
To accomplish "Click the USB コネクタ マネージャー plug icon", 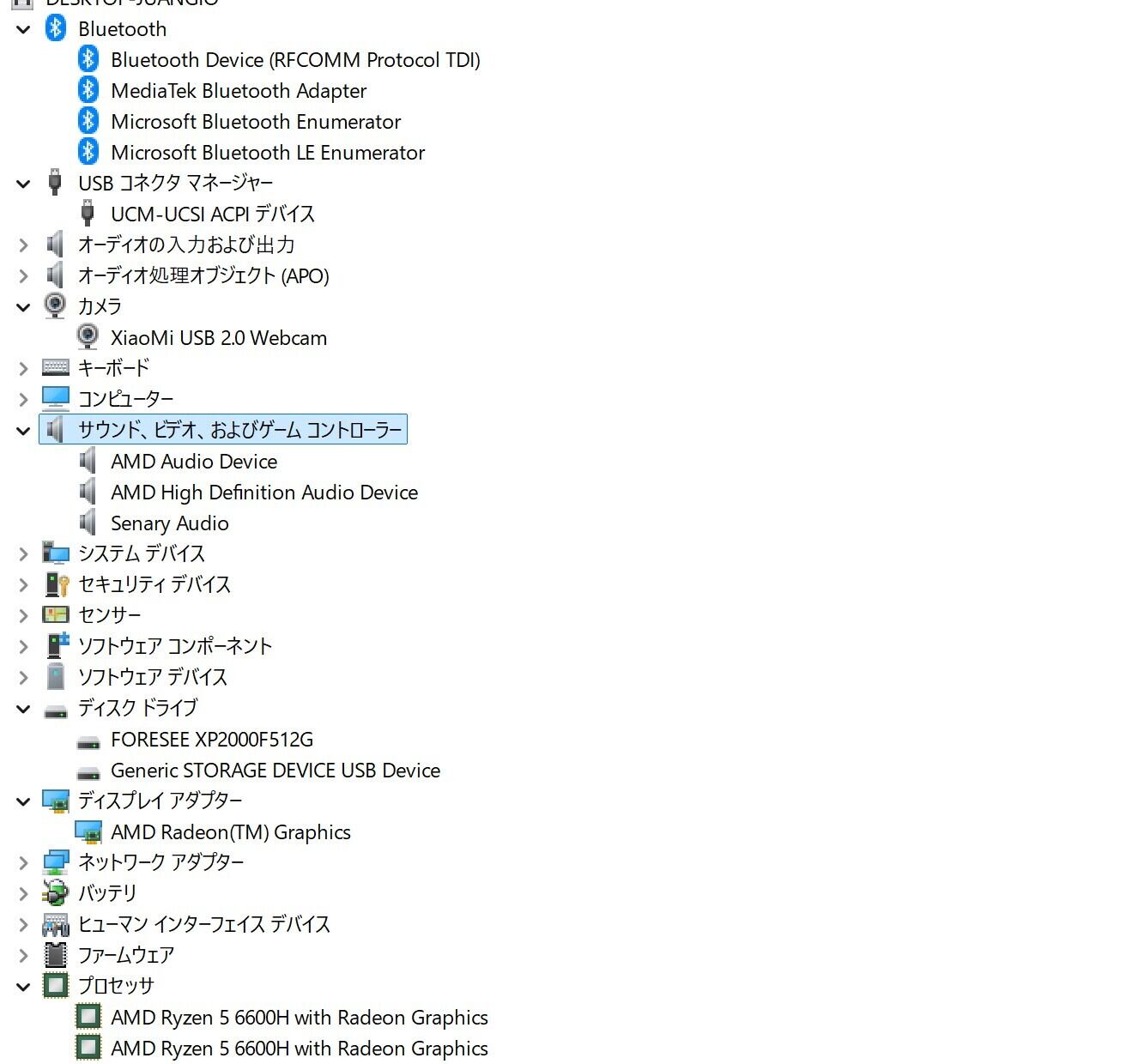I will pyautogui.click(x=56, y=183).
